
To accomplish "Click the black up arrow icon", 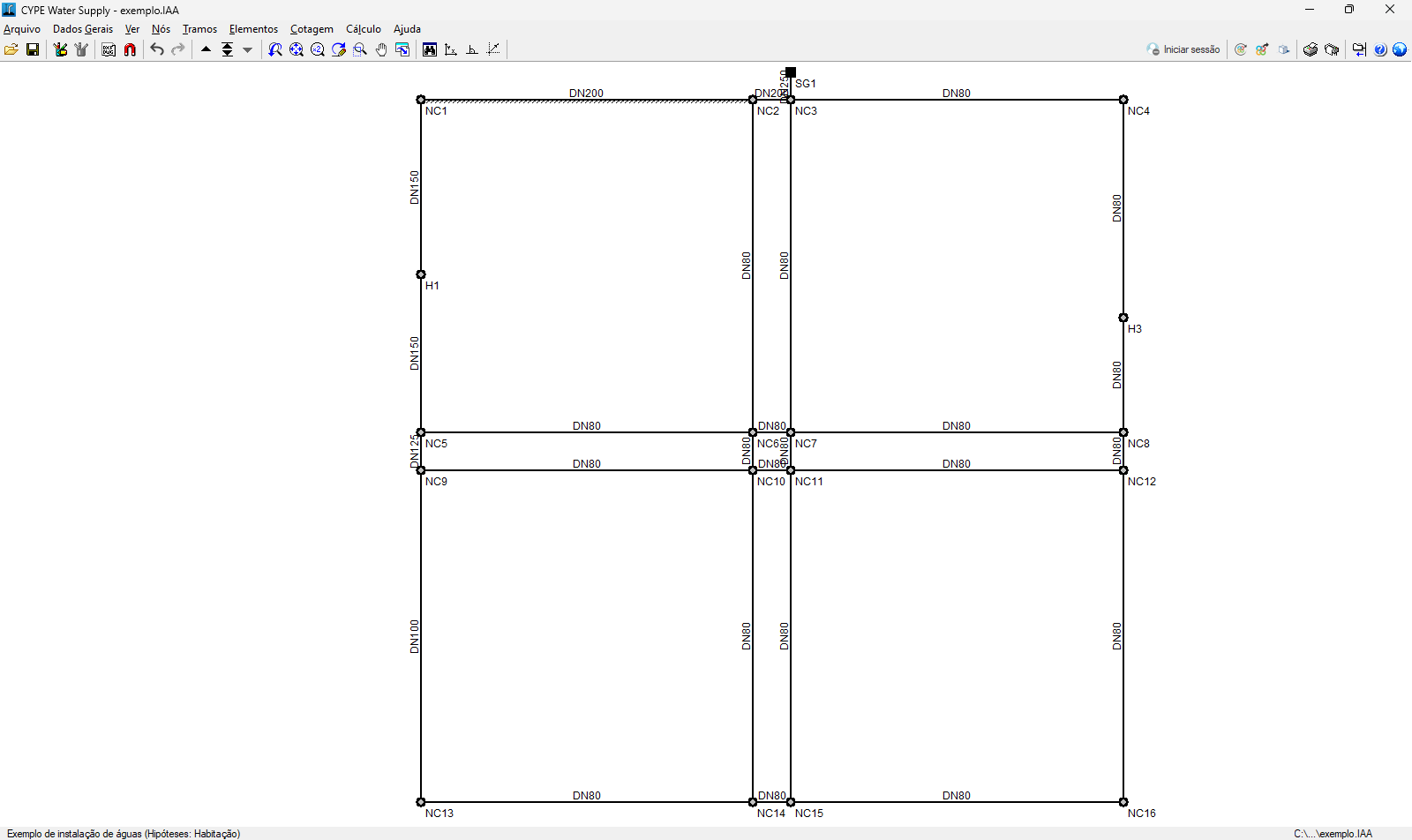I will point(206,49).
